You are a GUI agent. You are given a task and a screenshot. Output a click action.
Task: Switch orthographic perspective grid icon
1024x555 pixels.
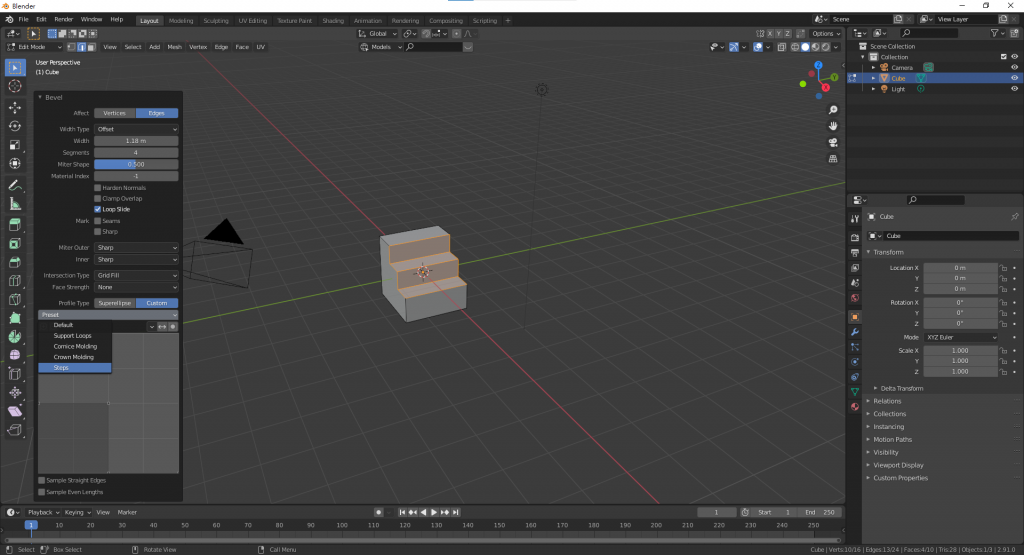point(833,159)
